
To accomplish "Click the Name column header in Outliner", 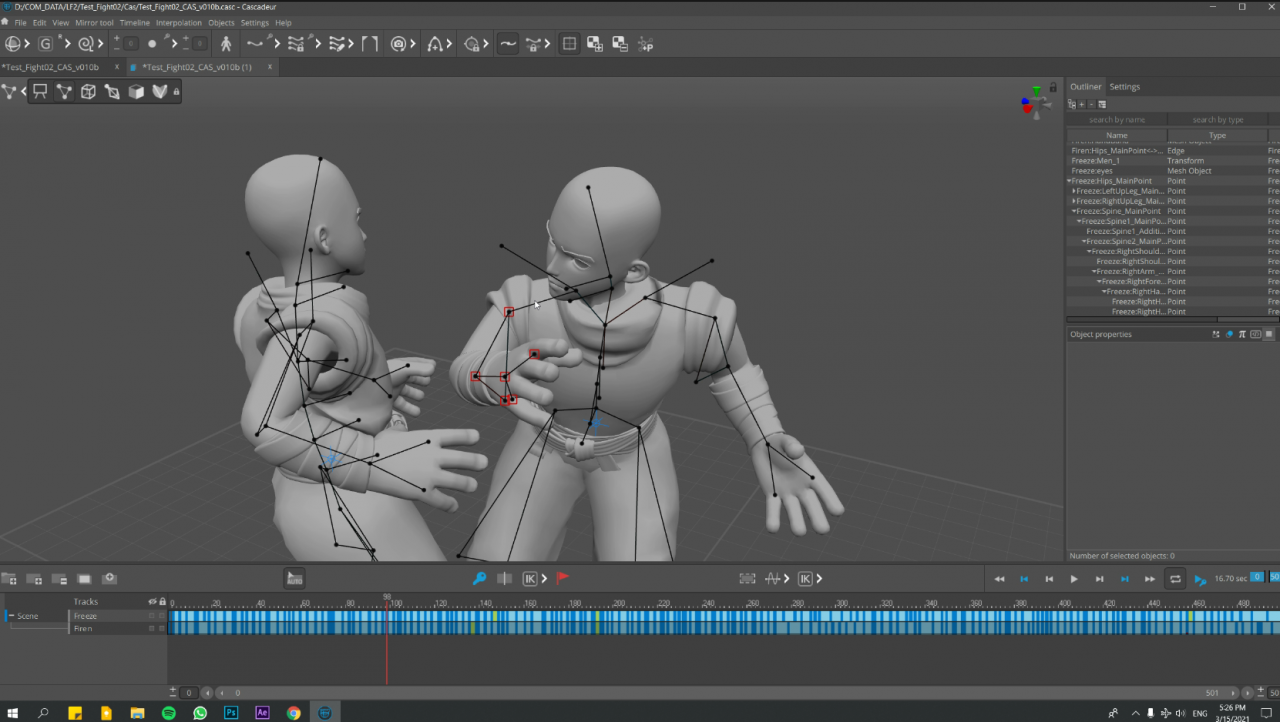I will pyautogui.click(x=1116, y=135).
